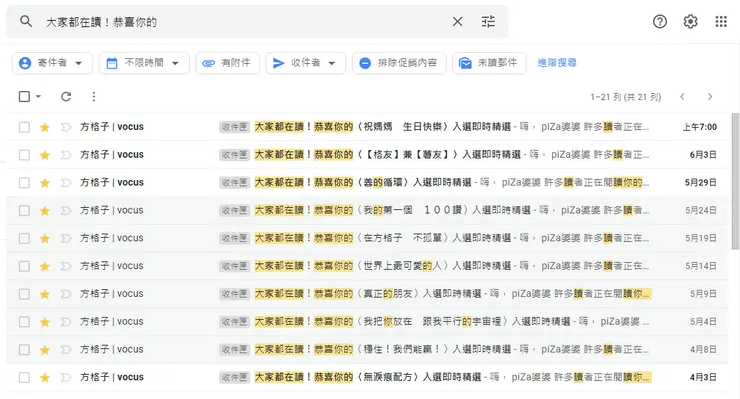This screenshot has height=399, width=740.
Task: Toggle star on 5月19日 email
Action: (x=45, y=238)
